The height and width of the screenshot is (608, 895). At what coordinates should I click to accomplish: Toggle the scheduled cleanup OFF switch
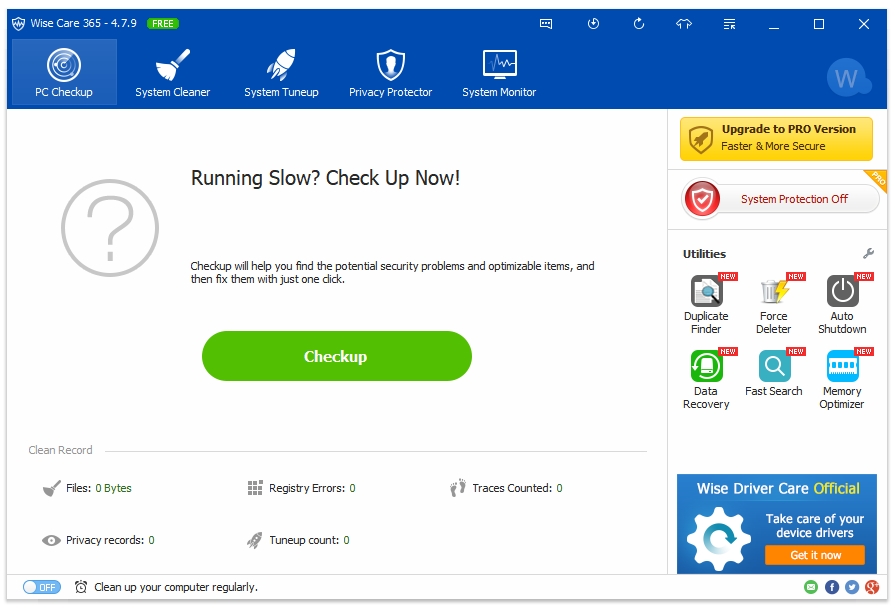(x=41, y=587)
